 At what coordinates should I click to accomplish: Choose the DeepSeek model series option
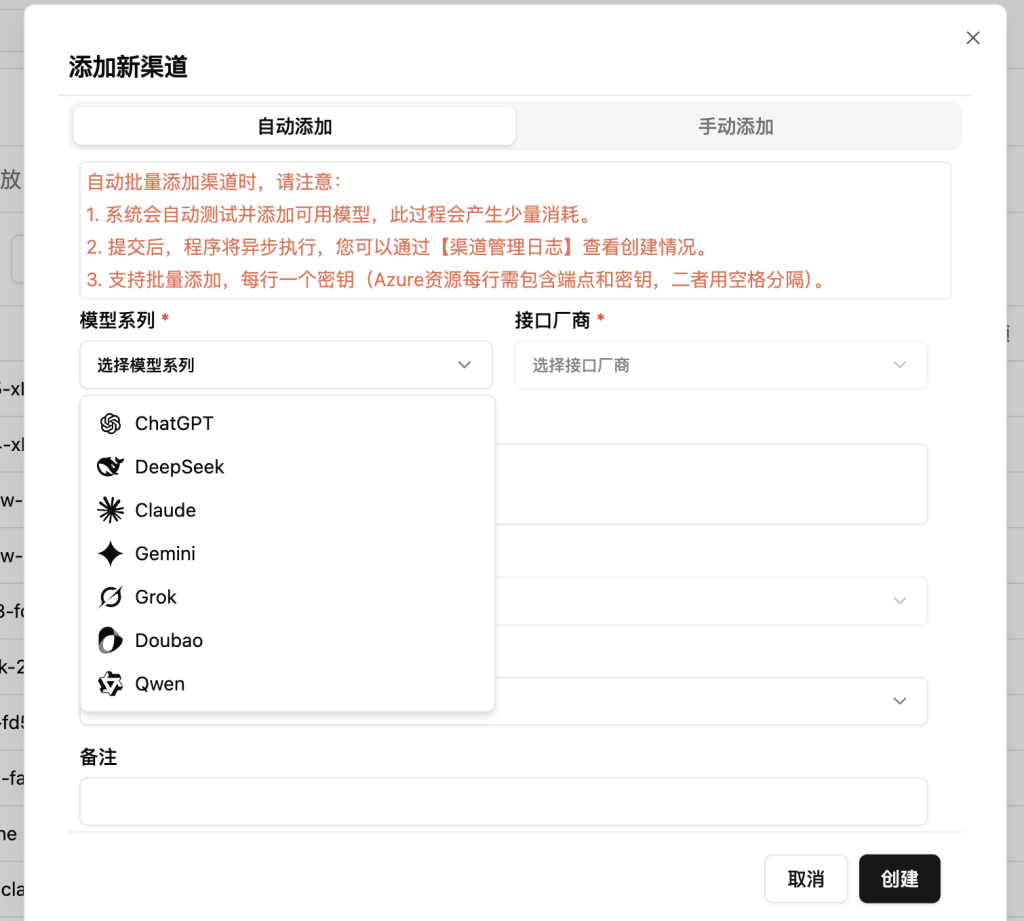pos(287,467)
